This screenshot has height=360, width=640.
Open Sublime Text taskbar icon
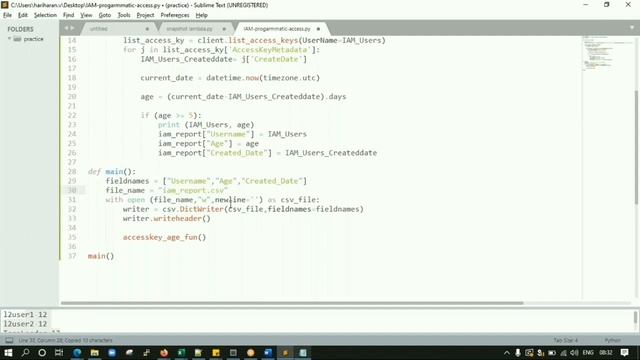(x=285, y=353)
